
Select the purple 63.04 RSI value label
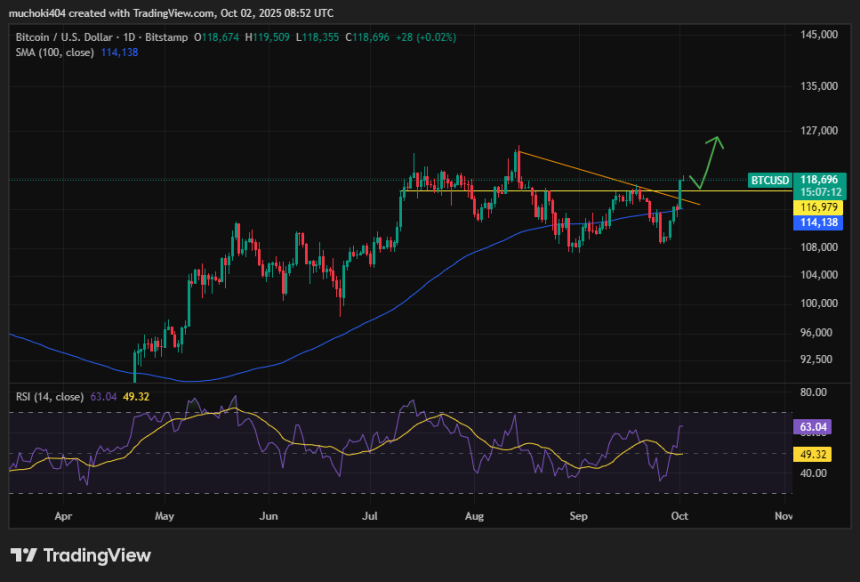(x=811, y=427)
